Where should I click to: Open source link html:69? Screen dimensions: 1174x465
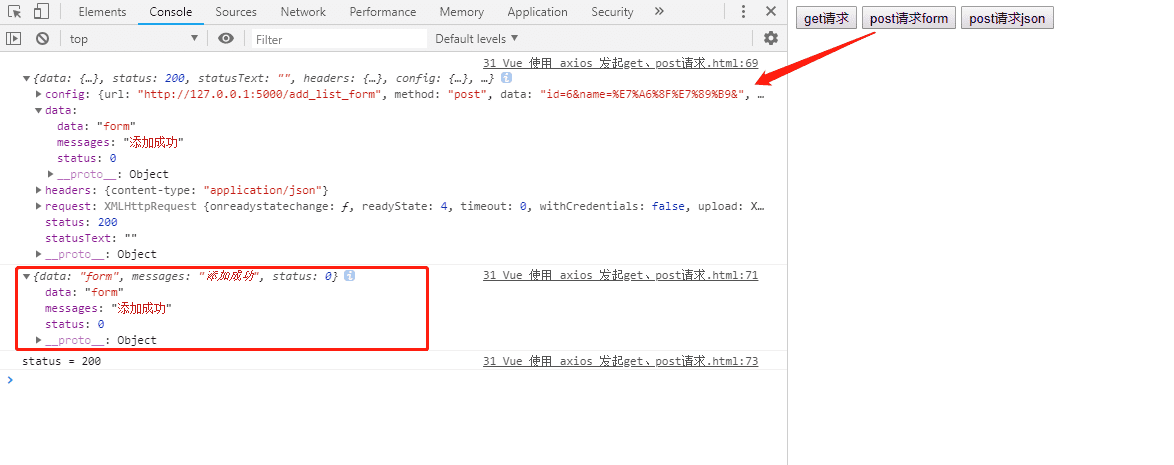coord(621,64)
